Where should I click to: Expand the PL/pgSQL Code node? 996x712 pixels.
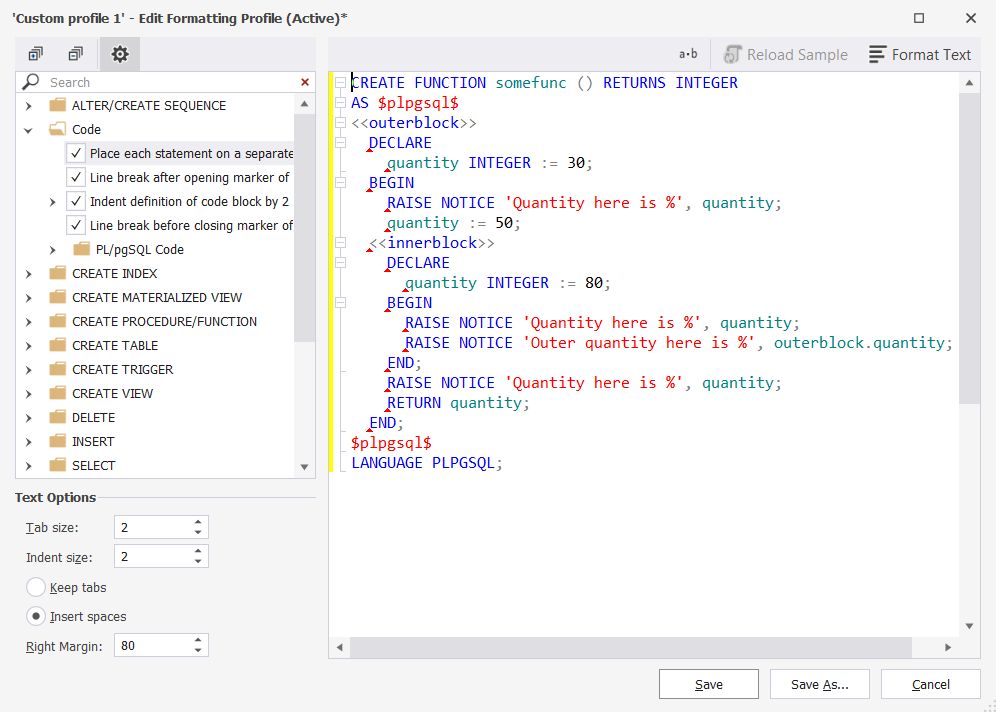[x=53, y=250]
